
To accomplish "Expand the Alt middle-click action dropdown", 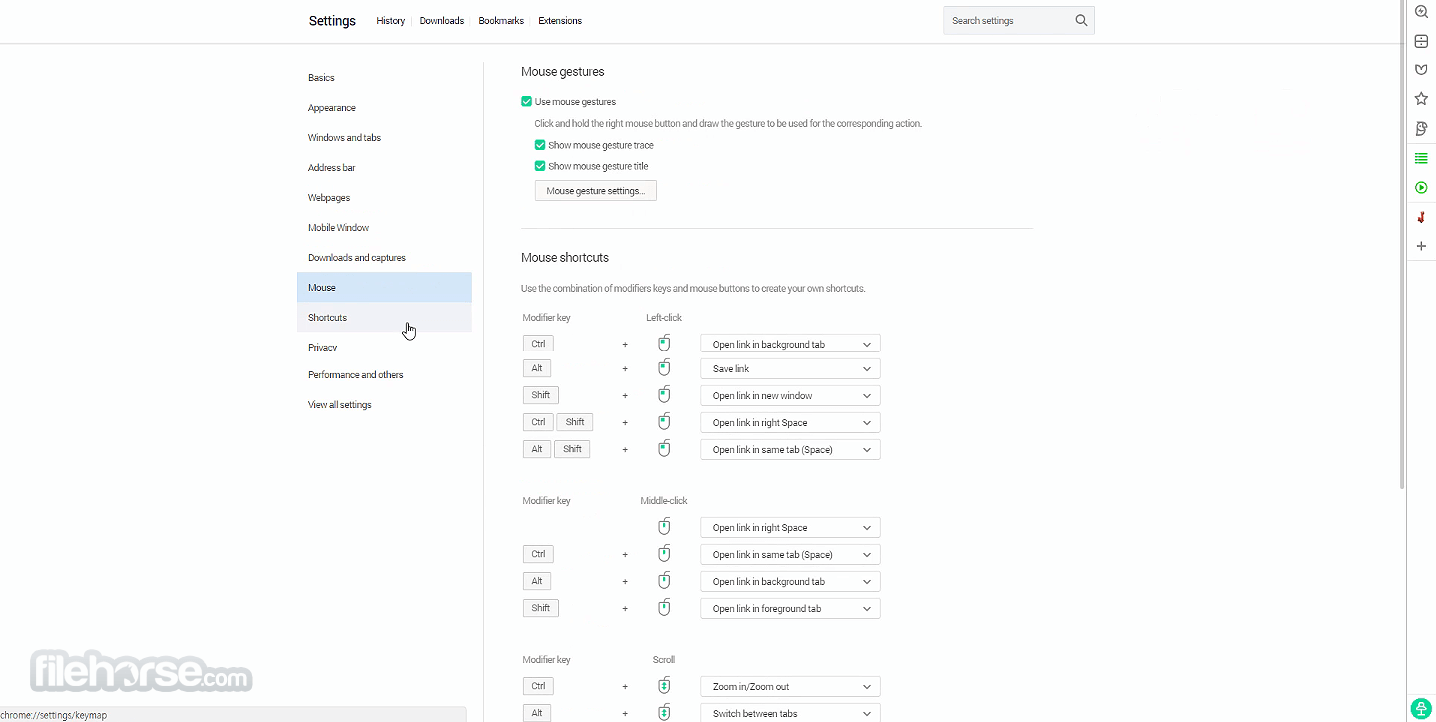I will [790, 582].
